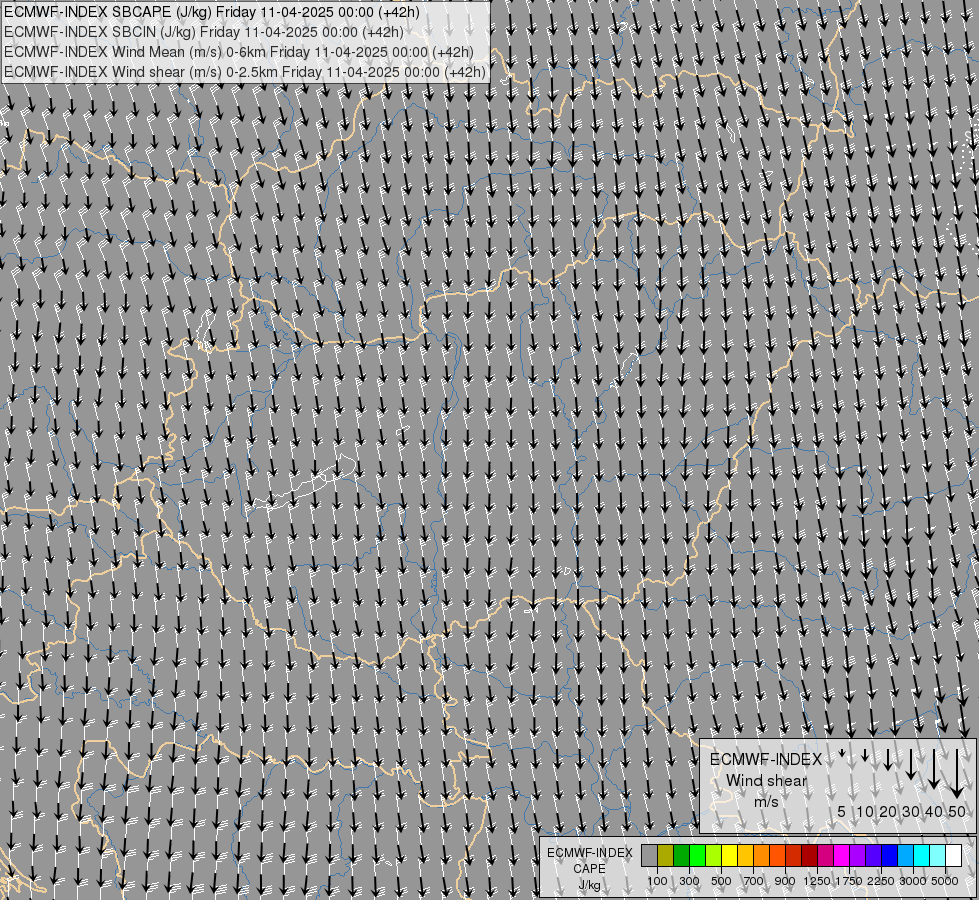Click the cyan CAPE swatch right of 3000
The width and height of the screenshot is (979, 900).
[922, 856]
